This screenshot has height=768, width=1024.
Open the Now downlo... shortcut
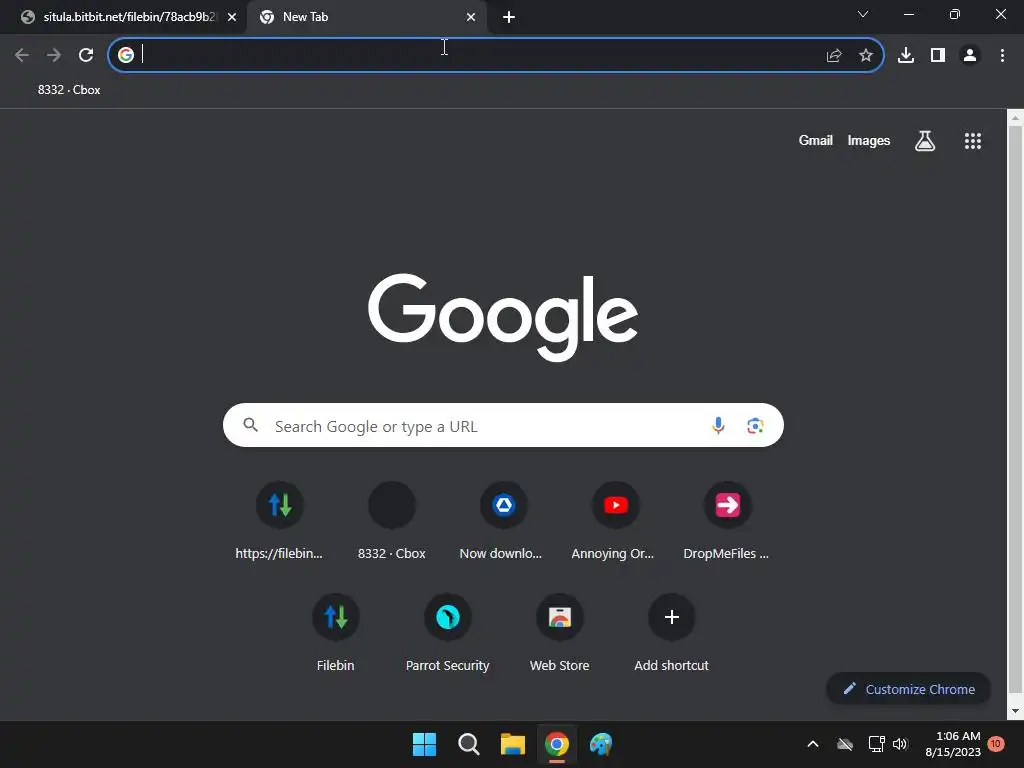click(504, 520)
